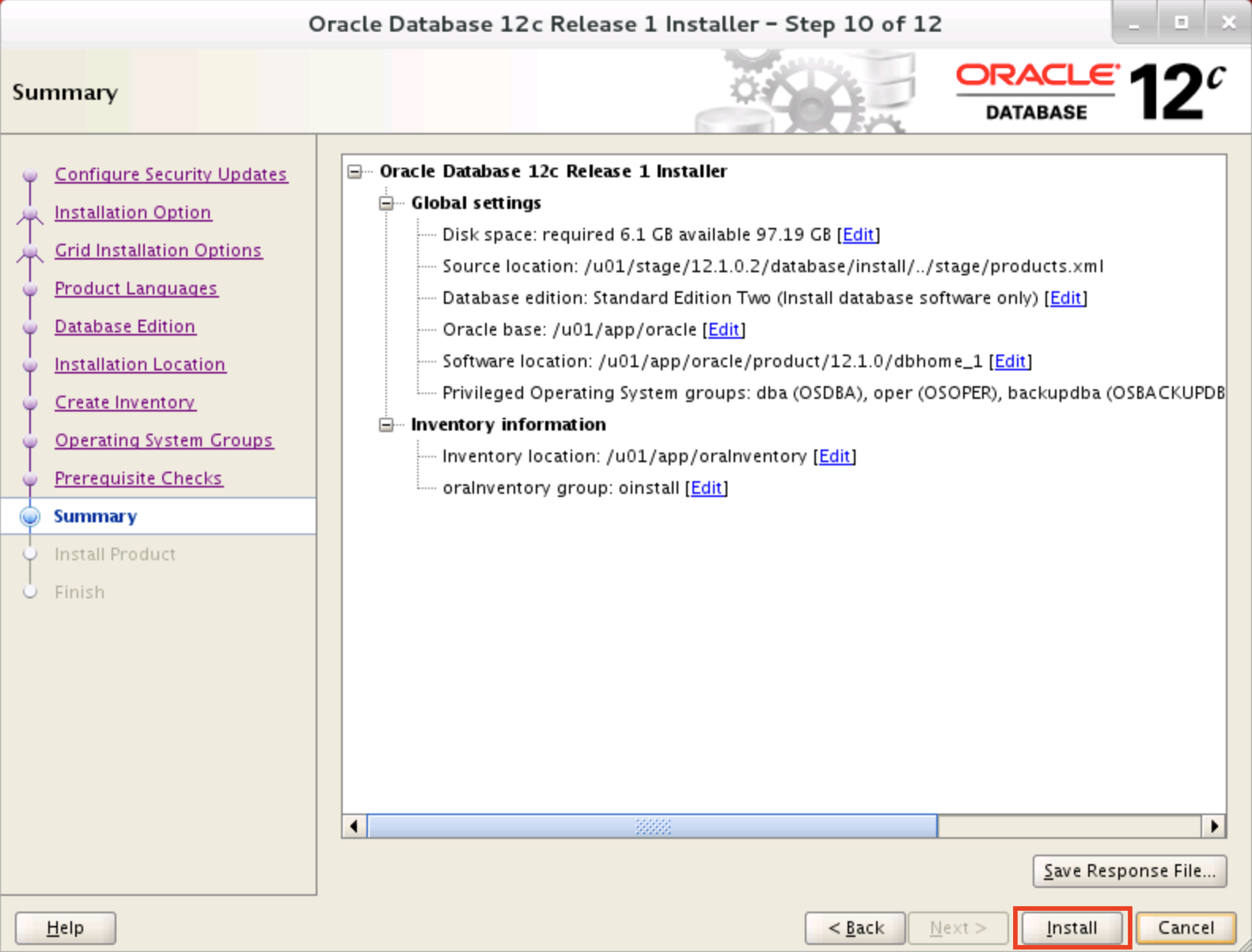Return to the Prerequisite Checks step

(138, 478)
